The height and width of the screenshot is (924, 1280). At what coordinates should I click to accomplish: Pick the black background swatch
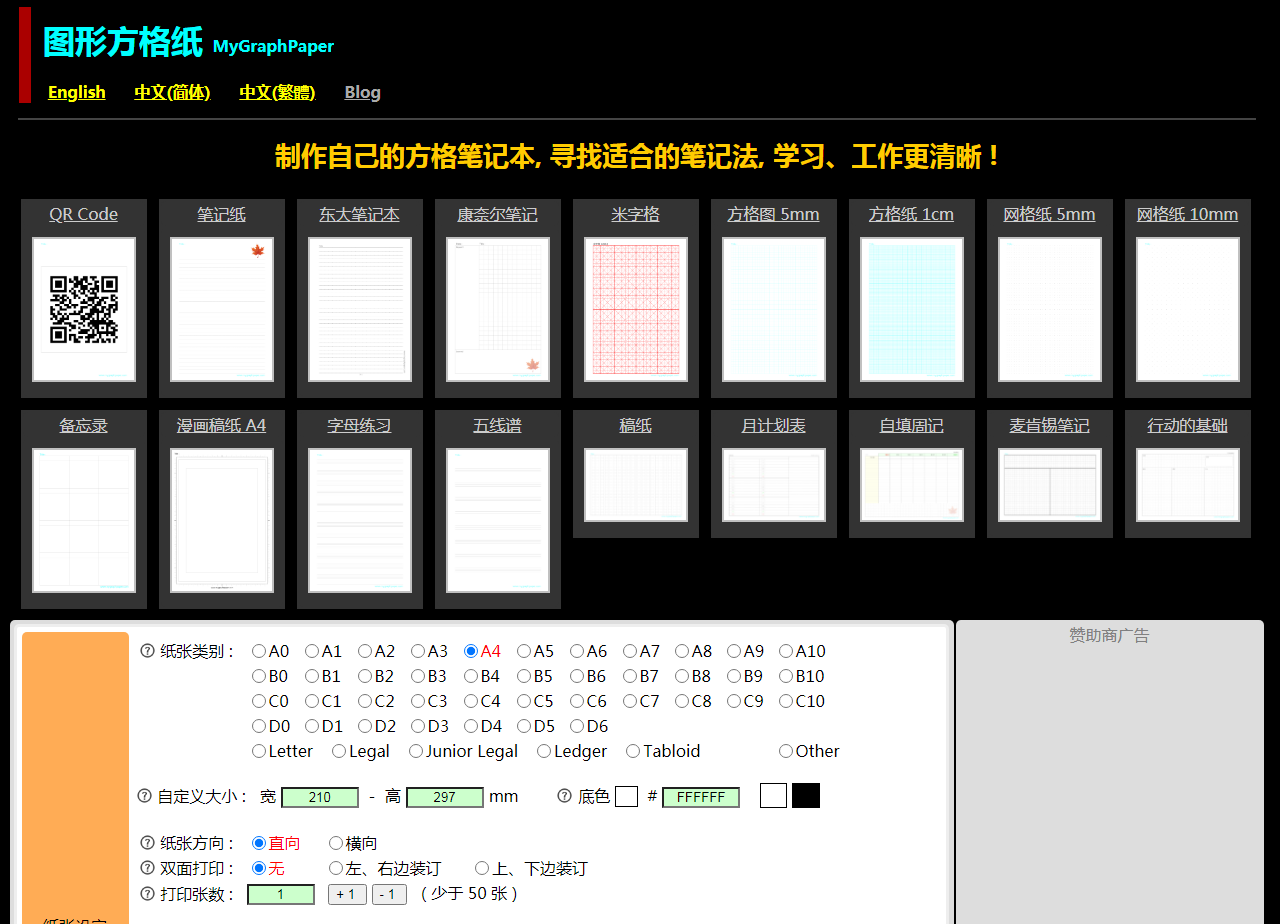tap(806, 795)
